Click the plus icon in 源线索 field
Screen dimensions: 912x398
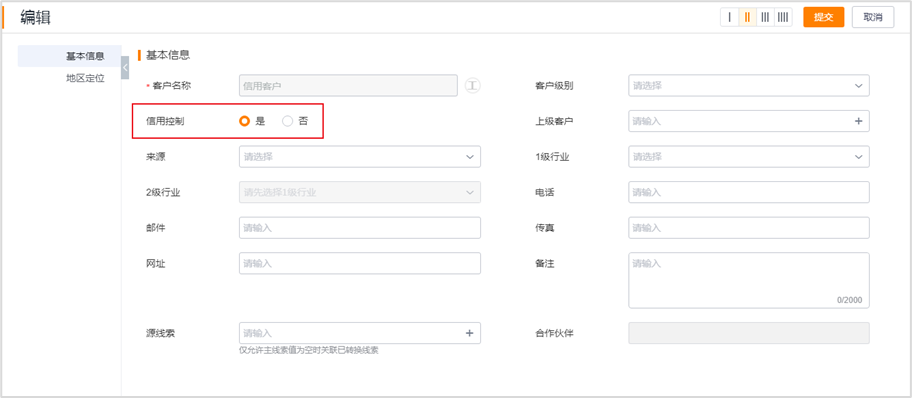click(x=469, y=333)
